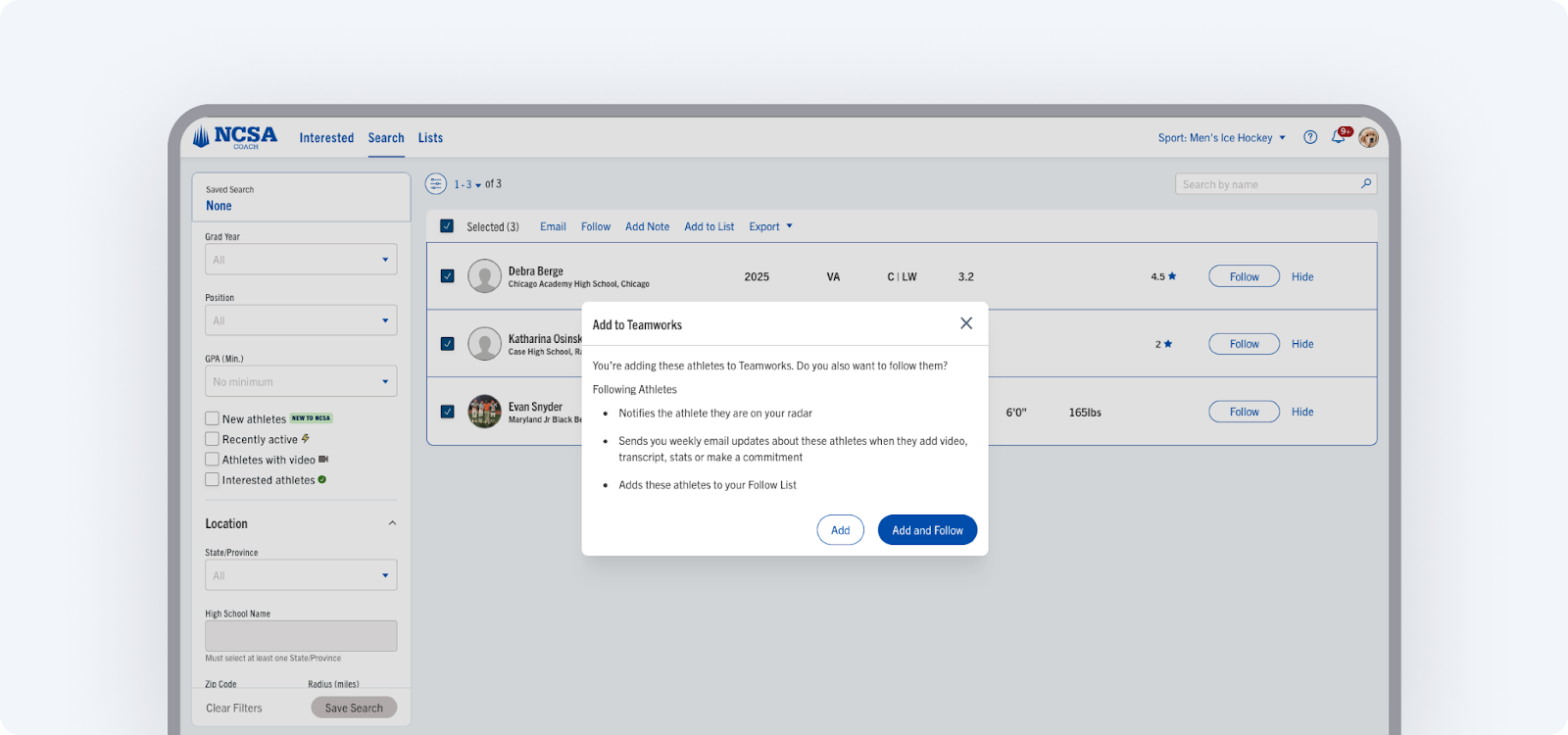Toggle the select-all athletes checkbox

(x=447, y=226)
